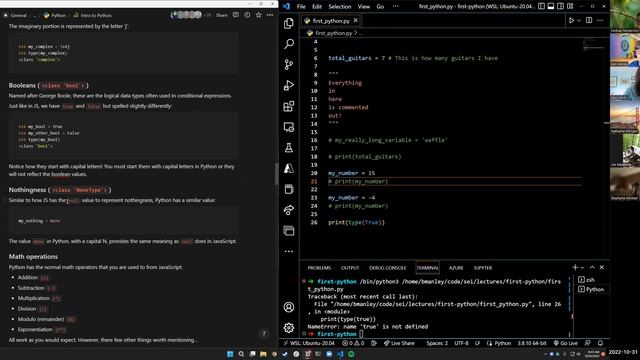The width and height of the screenshot is (640, 360).
Task: Run the Python file with play button
Action: point(571,20)
